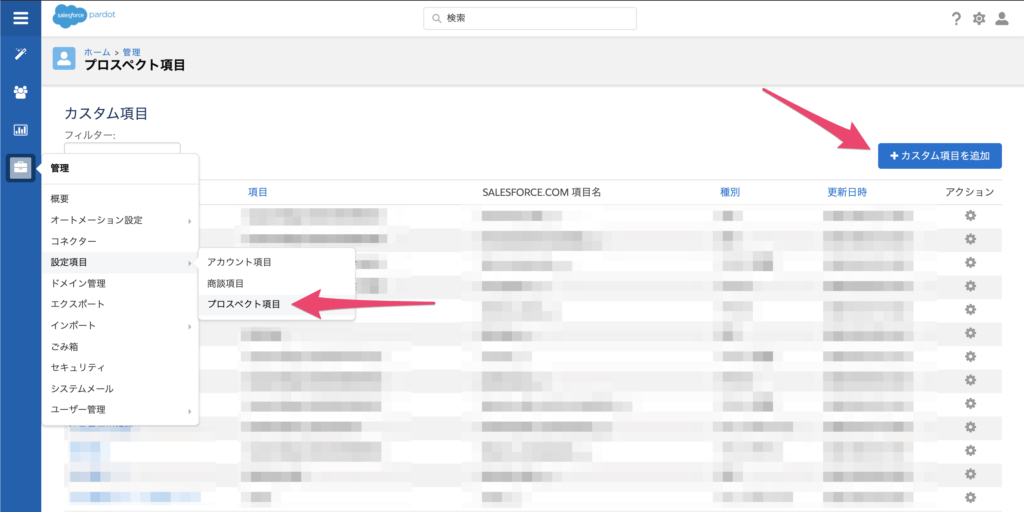Viewport: 1024px width, 512px height.
Task: Click the Salesforce Pardot logo
Action: pyautogui.click(x=84, y=15)
